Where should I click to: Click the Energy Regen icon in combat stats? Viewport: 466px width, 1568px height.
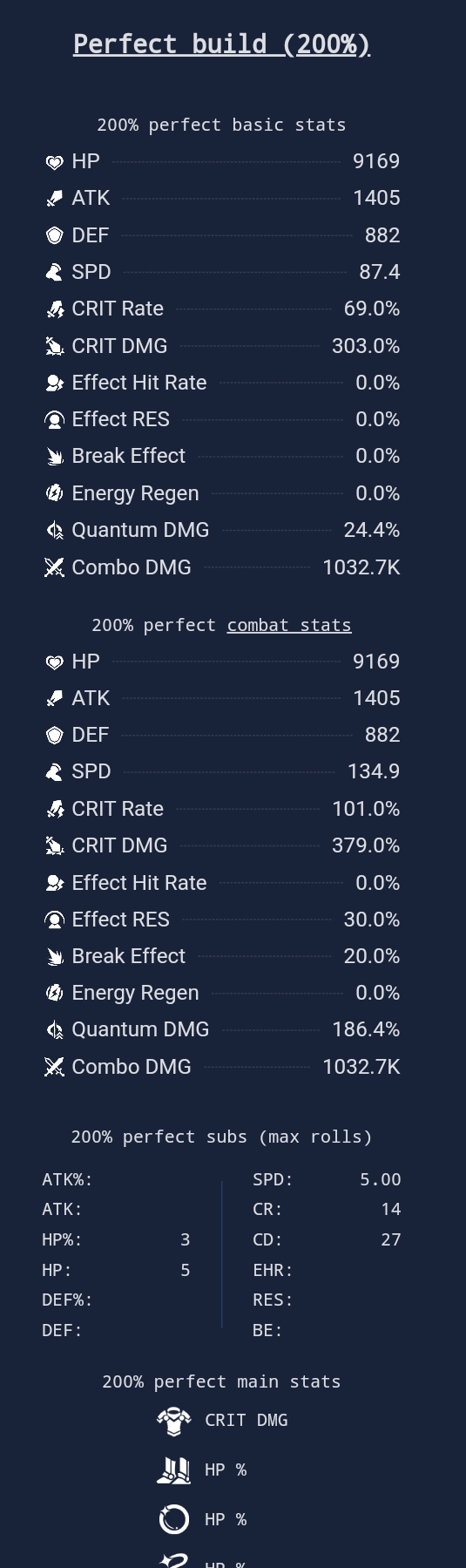(55, 993)
